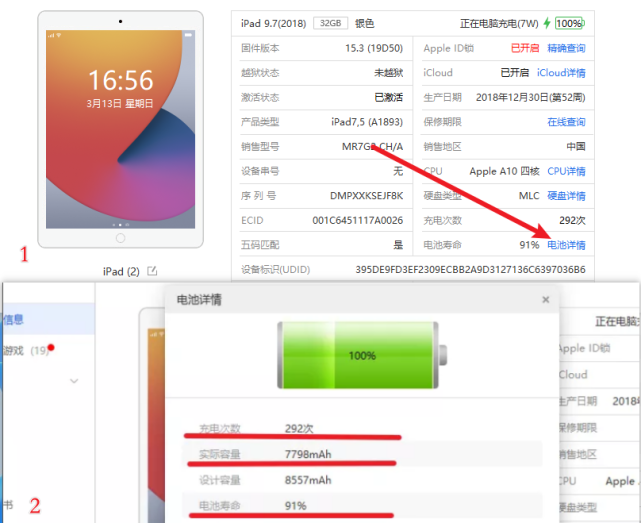Click 在线查询 for 保修期限
This screenshot has width=641, height=523.
coord(566,122)
